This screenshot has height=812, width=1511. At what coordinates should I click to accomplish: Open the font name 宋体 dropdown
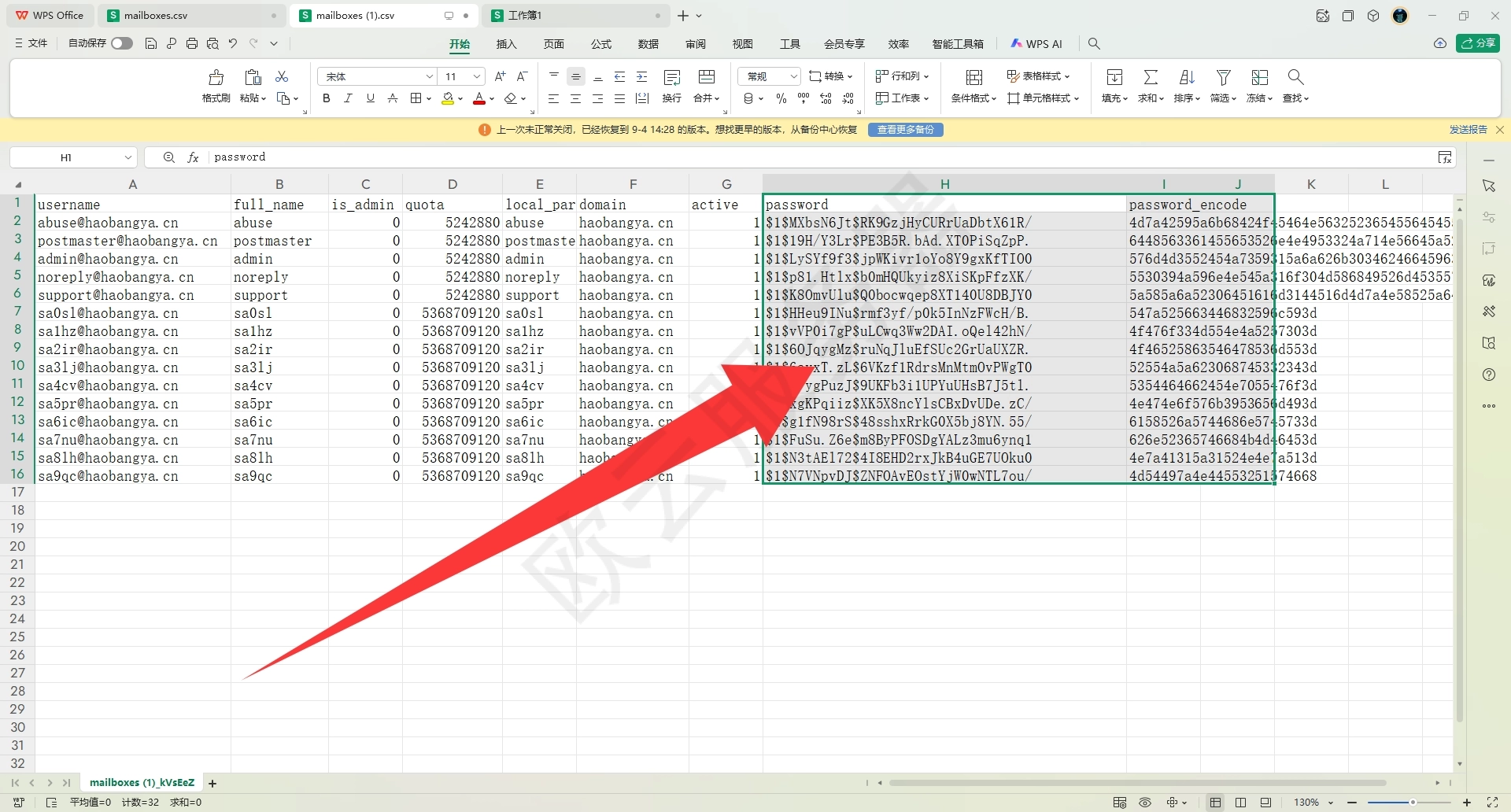click(430, 76)
